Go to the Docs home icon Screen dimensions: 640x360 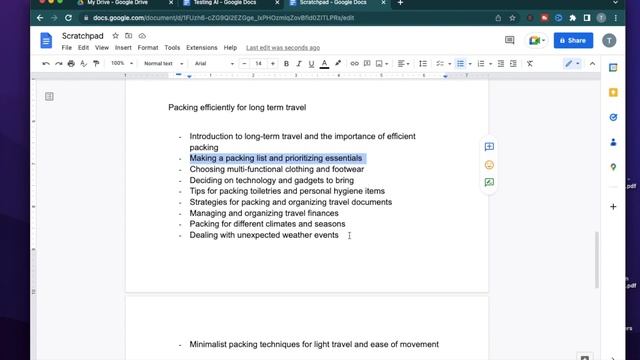(46, 40)
